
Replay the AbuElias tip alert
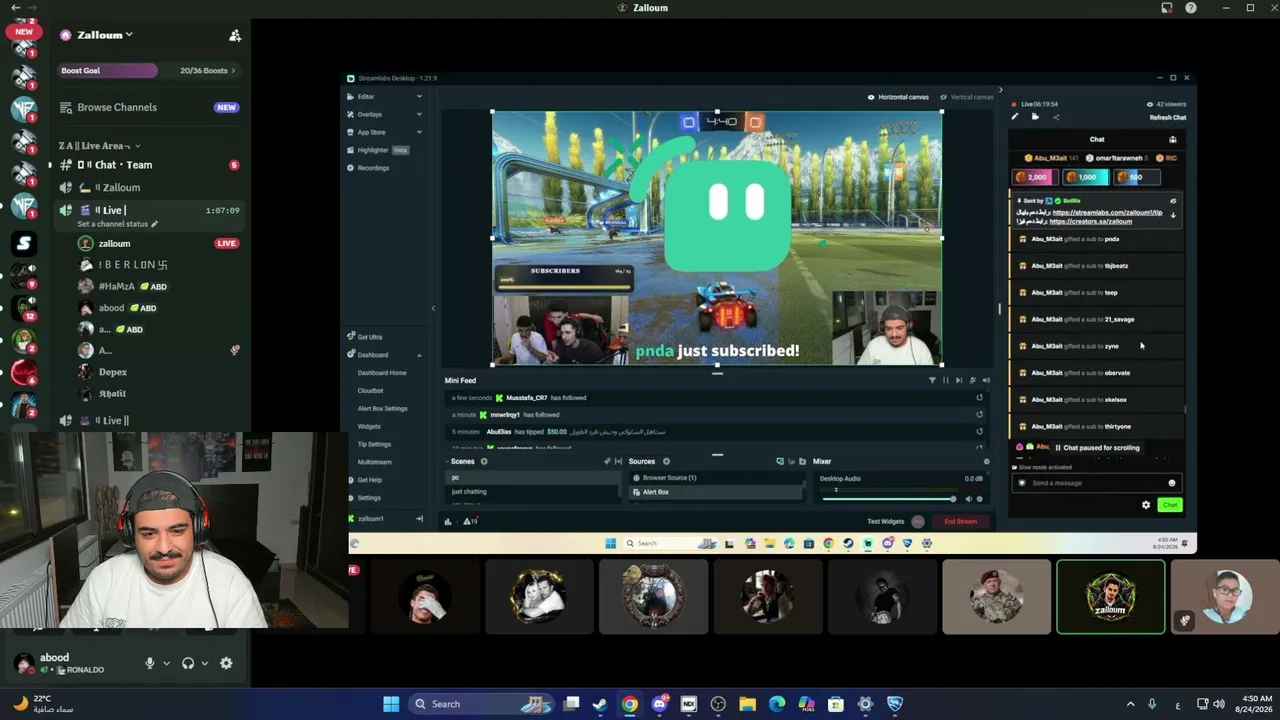click(x=979, y=432)
